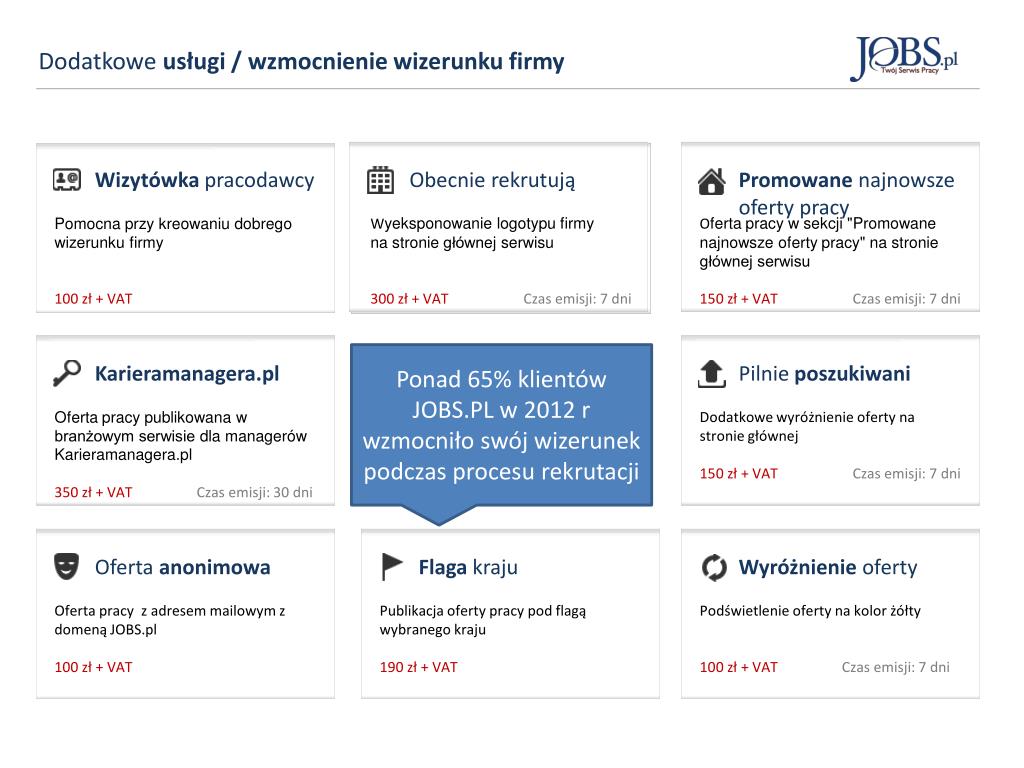This screenshot has width=1024, height=768.
Task: Click the Wyróżnienie oferty heading
Action: click(827, 568)
